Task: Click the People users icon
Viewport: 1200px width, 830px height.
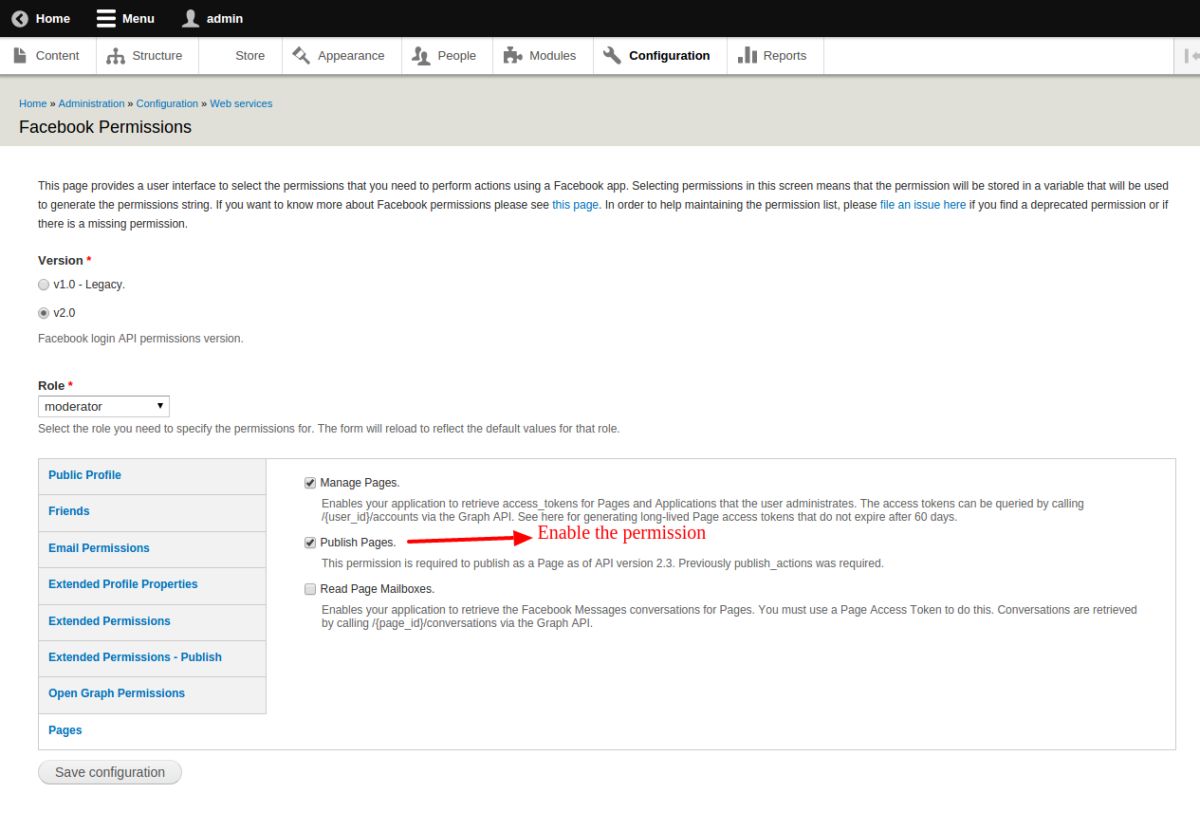Action: tap(421, 56)
